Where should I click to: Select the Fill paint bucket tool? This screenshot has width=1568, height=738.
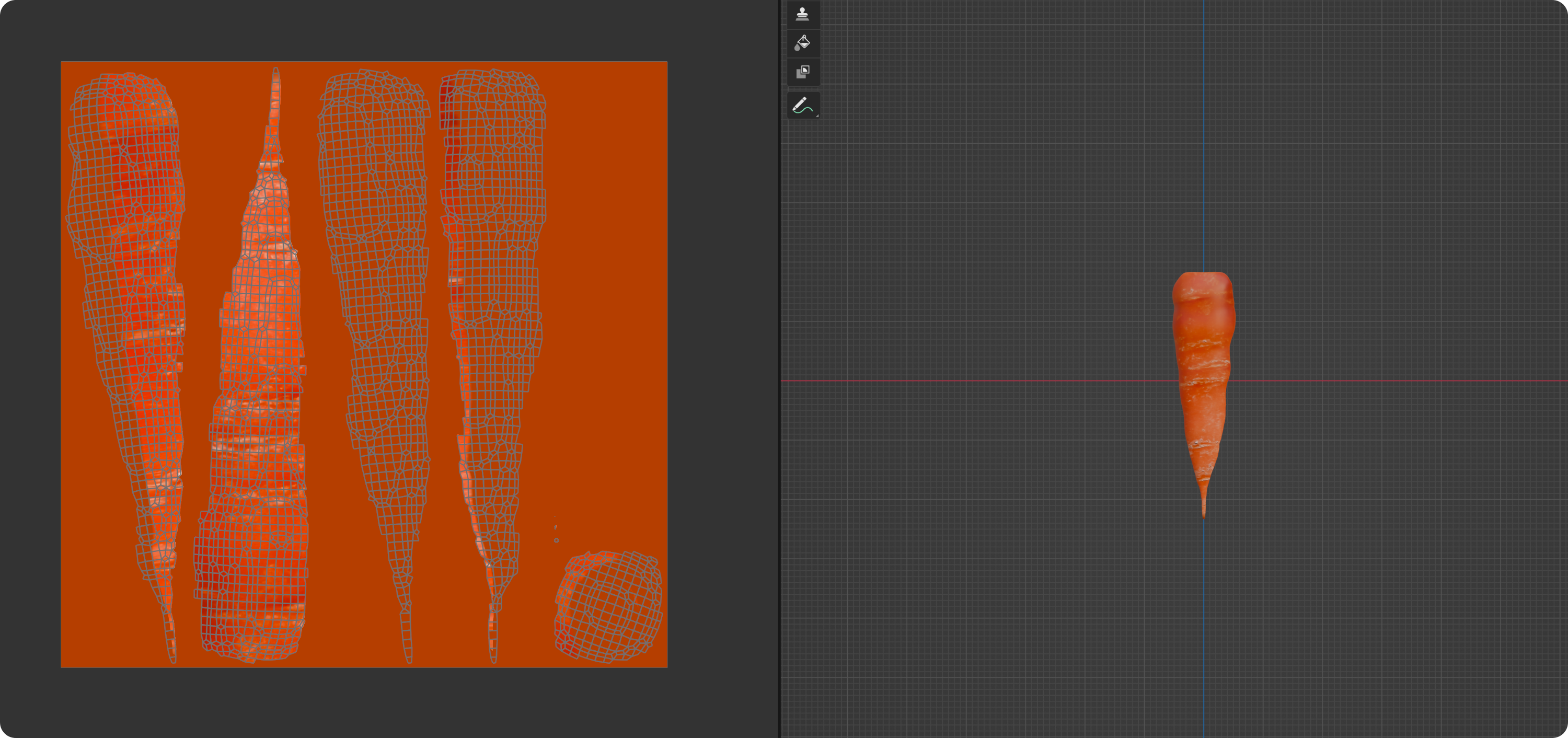802,43
